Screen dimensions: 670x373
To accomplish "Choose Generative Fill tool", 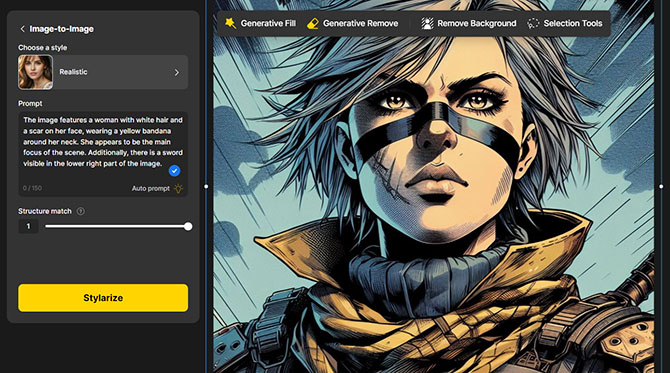I will click(x=260, y=23).
